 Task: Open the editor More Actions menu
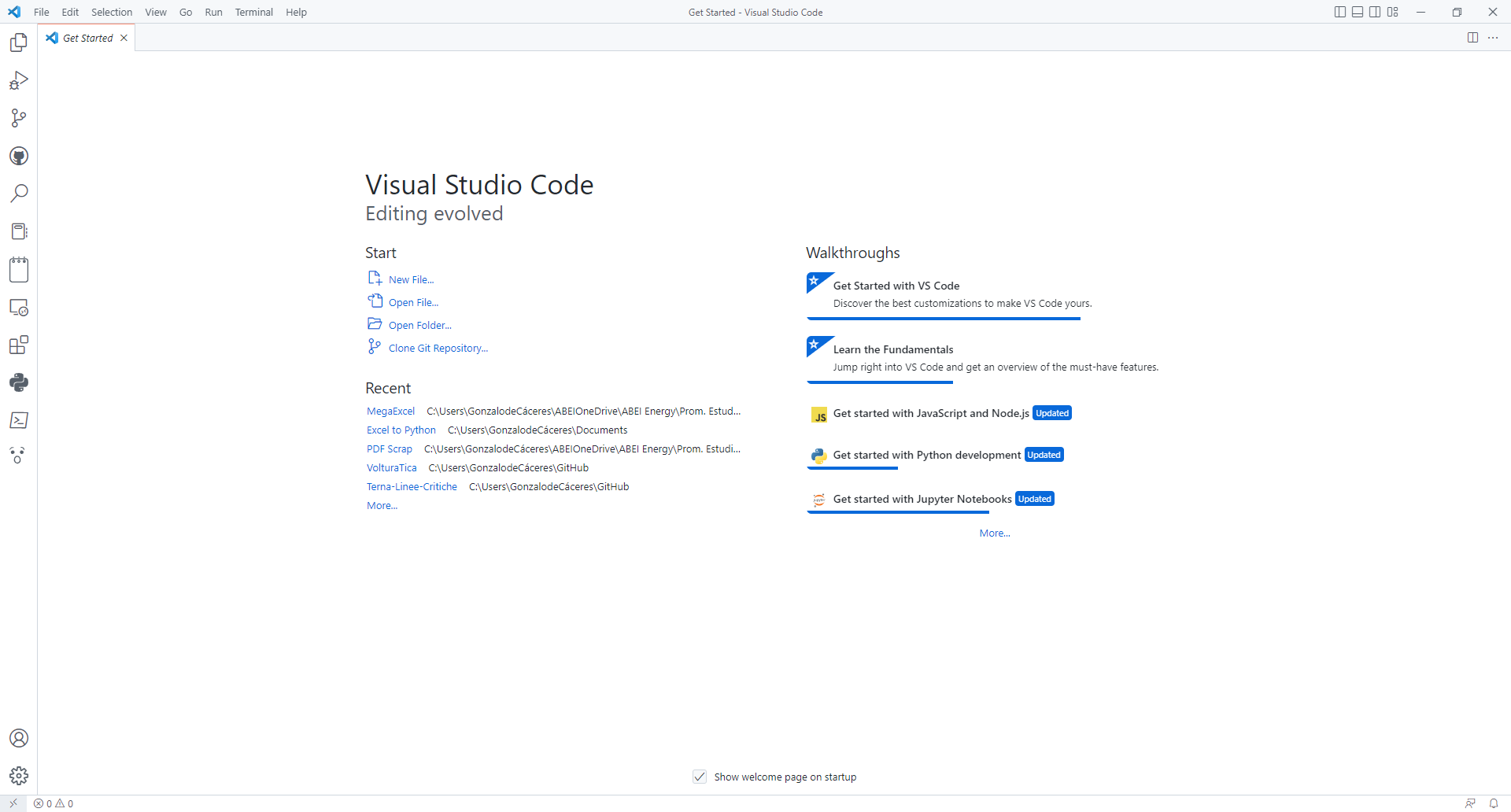pyautogui.click(x=1494, y=38)
